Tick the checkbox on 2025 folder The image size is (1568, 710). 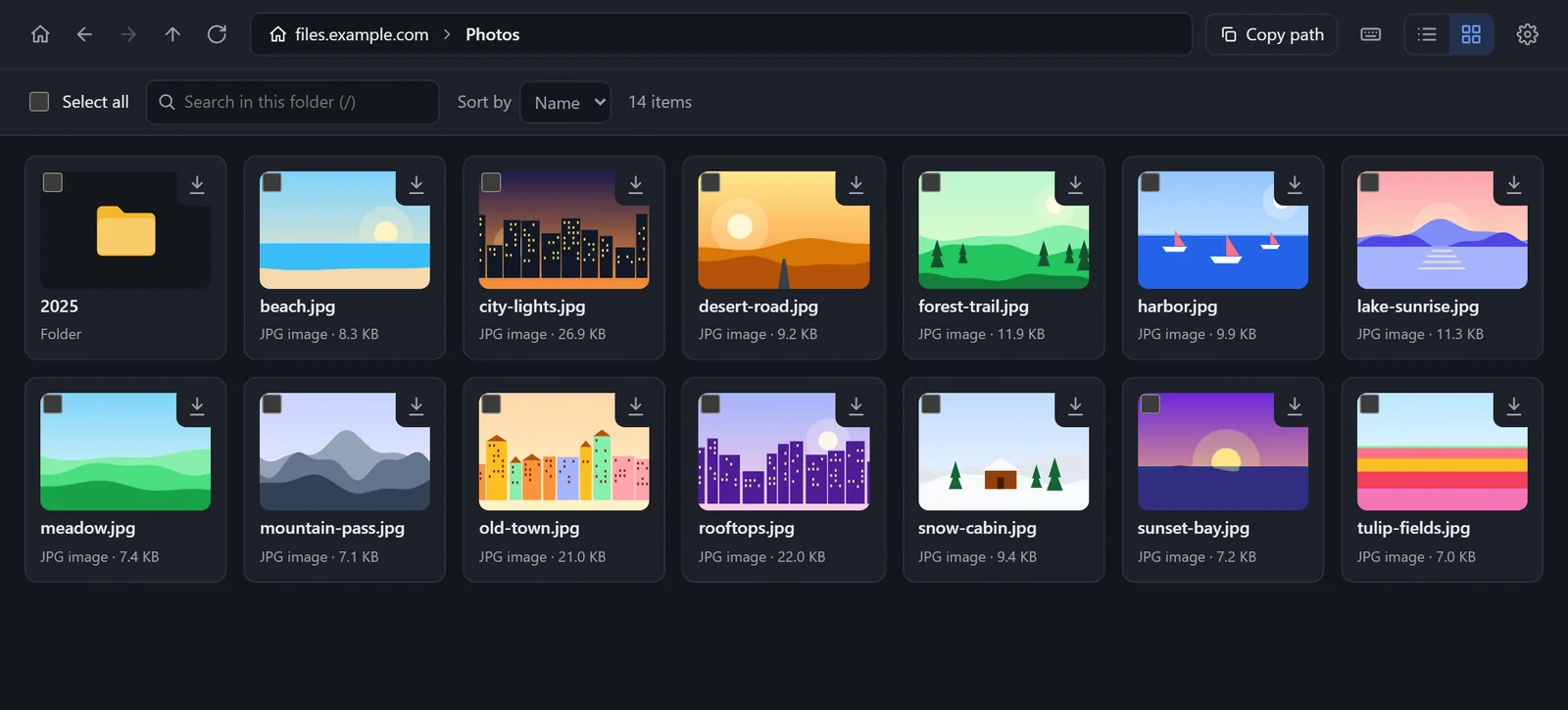53,182
